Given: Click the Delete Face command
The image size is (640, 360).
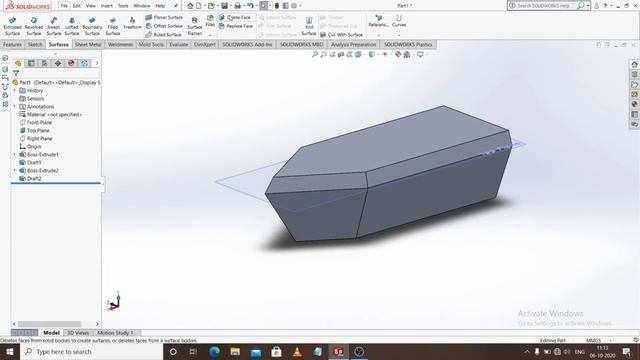Looking at the screenshot, I should coord(235,17).
